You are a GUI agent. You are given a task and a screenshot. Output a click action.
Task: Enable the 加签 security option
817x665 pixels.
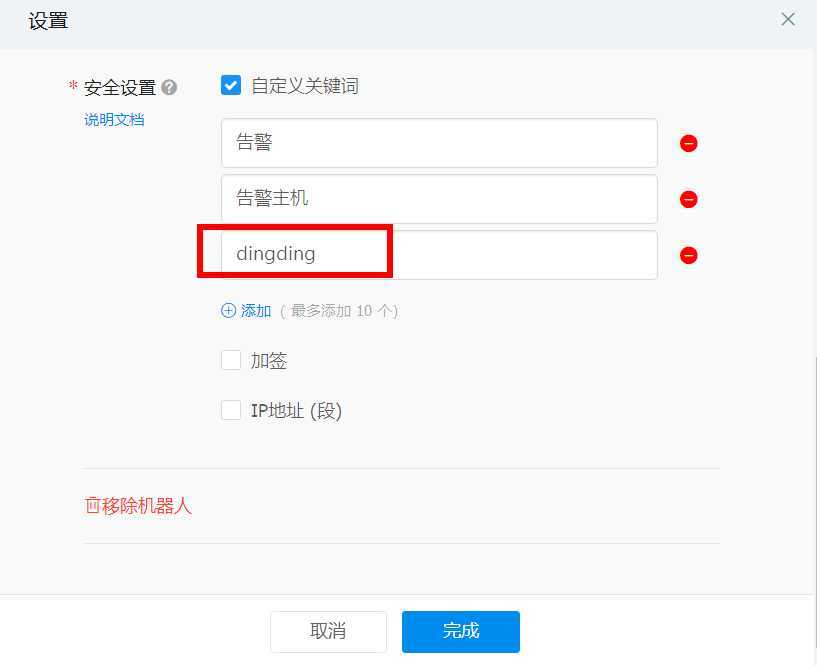click(231, 360)
